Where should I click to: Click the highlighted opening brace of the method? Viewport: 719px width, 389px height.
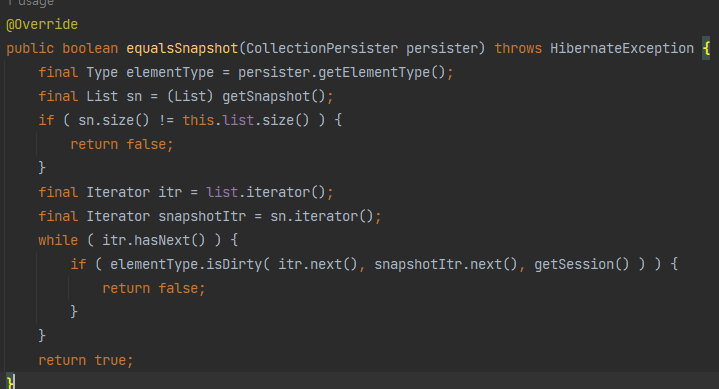[706, 48]
